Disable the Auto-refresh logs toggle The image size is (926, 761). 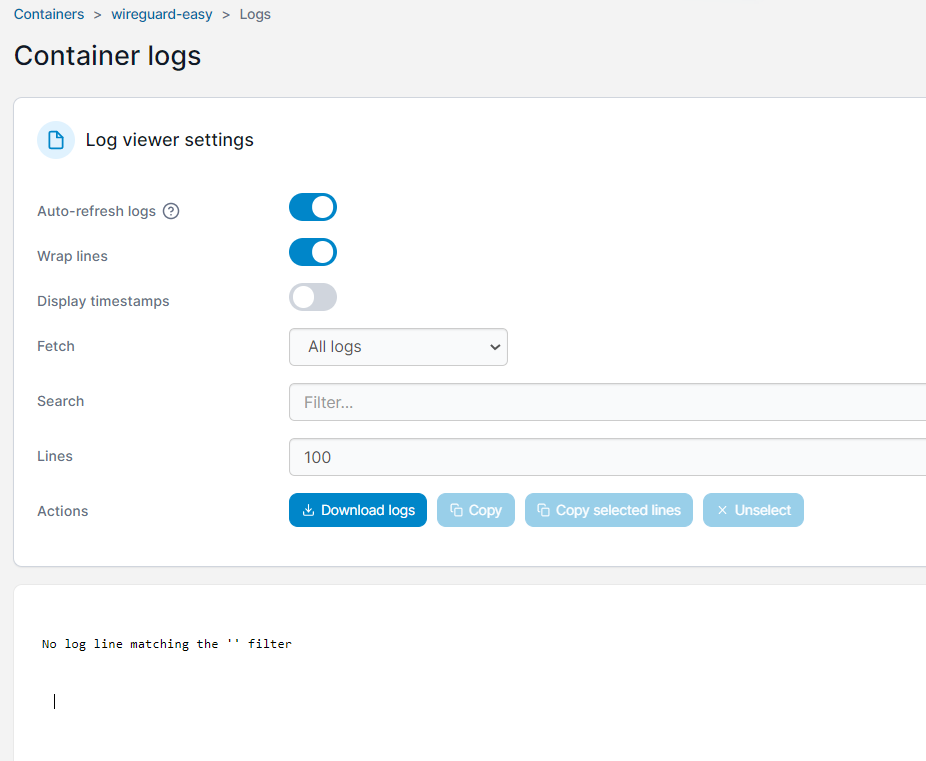pos(313,207)
